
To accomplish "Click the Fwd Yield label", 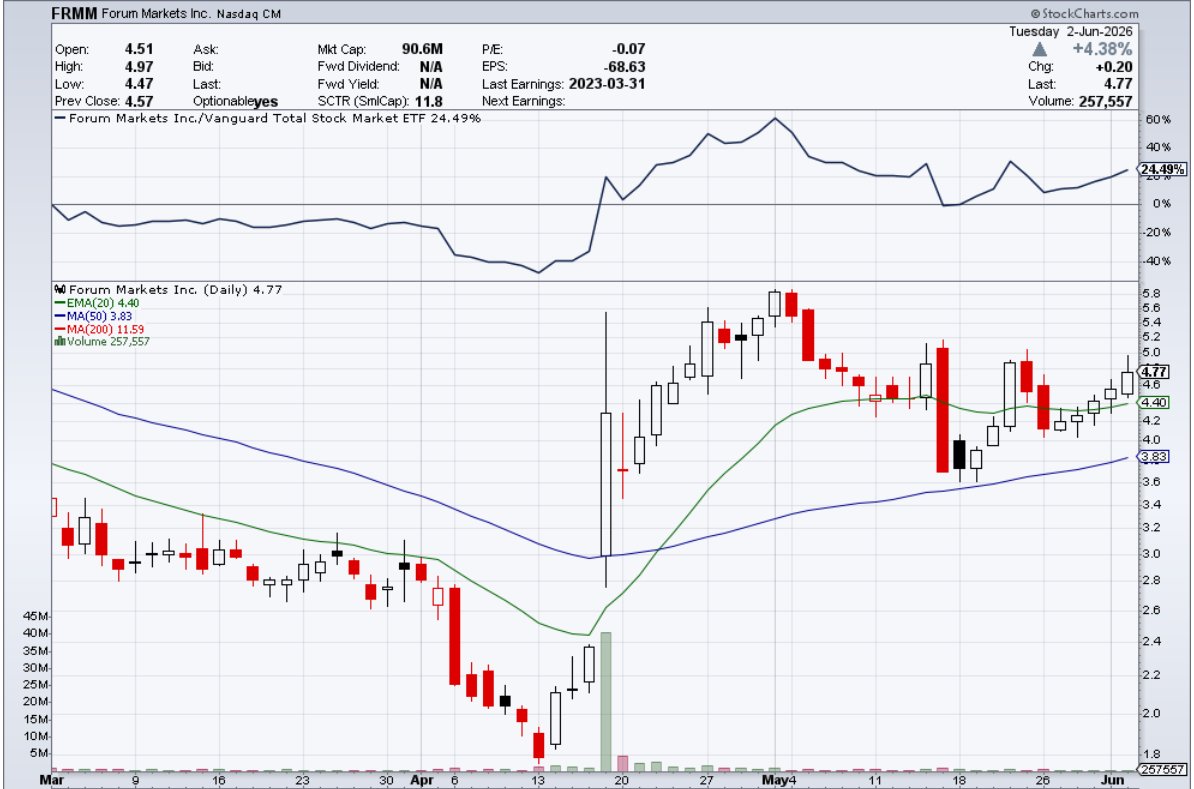I will pyautogui.click(x=348, y=85).
